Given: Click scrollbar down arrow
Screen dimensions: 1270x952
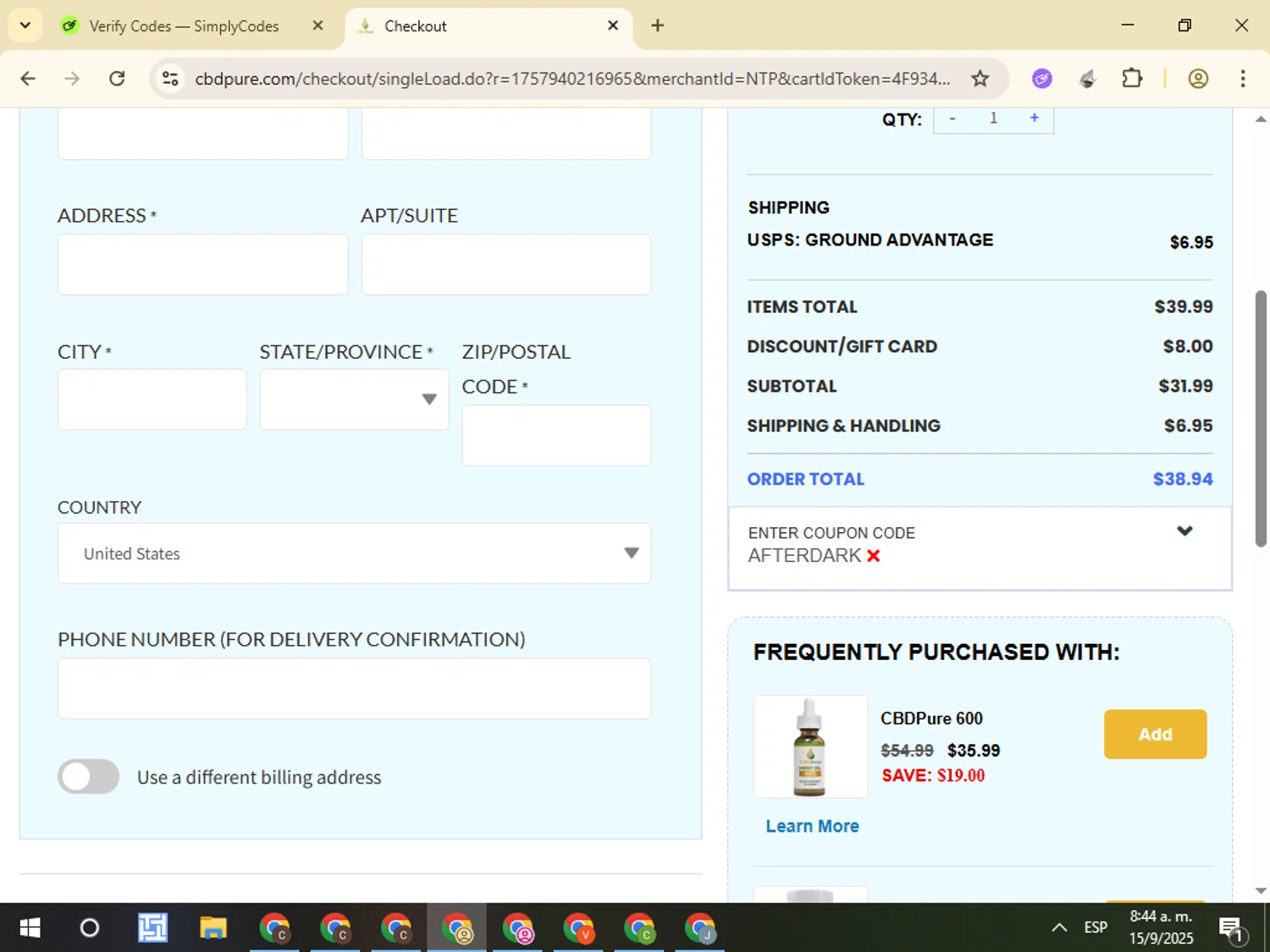Looking at the screenshot, I should click(1261, 890).
